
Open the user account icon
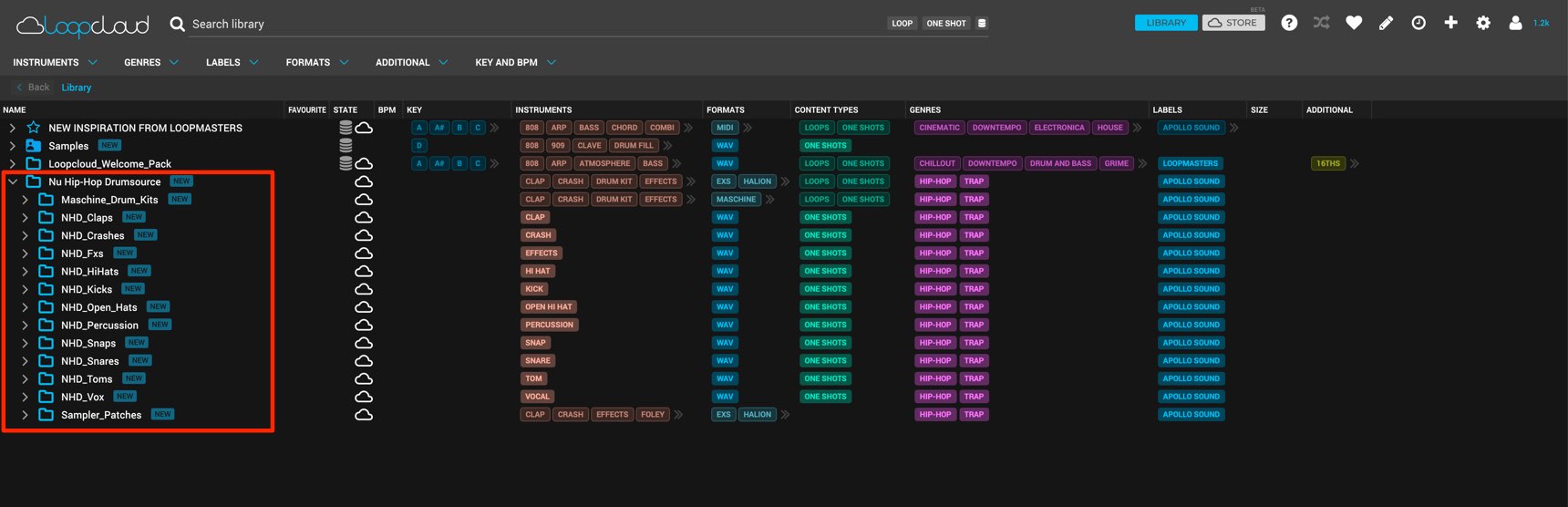pos(1515,23)
